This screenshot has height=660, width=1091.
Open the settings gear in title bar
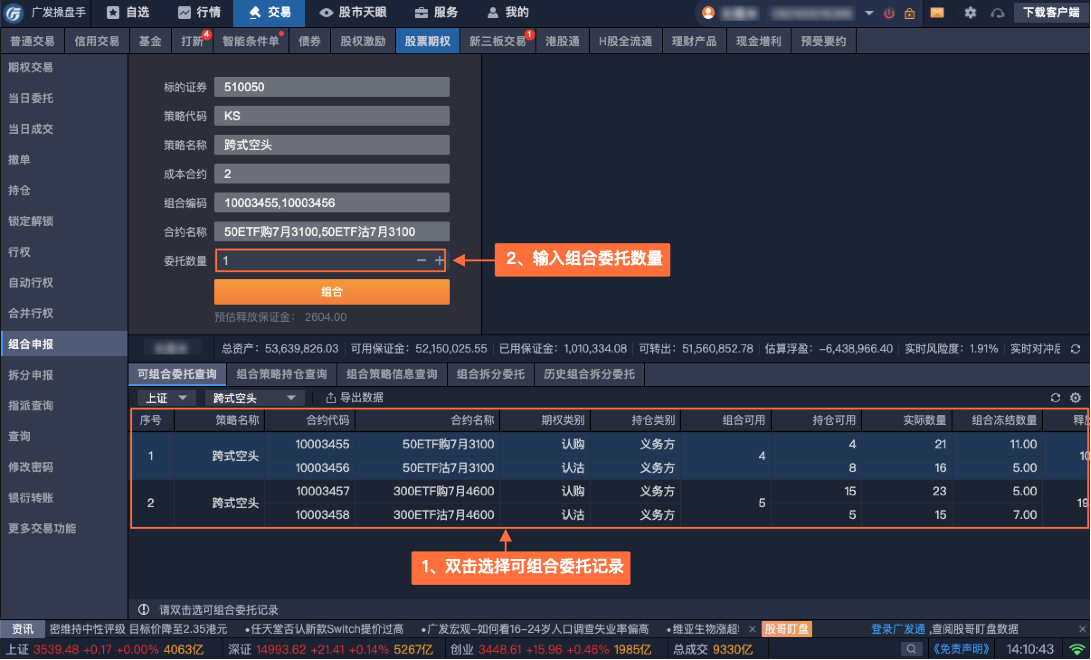coord(970,13)
